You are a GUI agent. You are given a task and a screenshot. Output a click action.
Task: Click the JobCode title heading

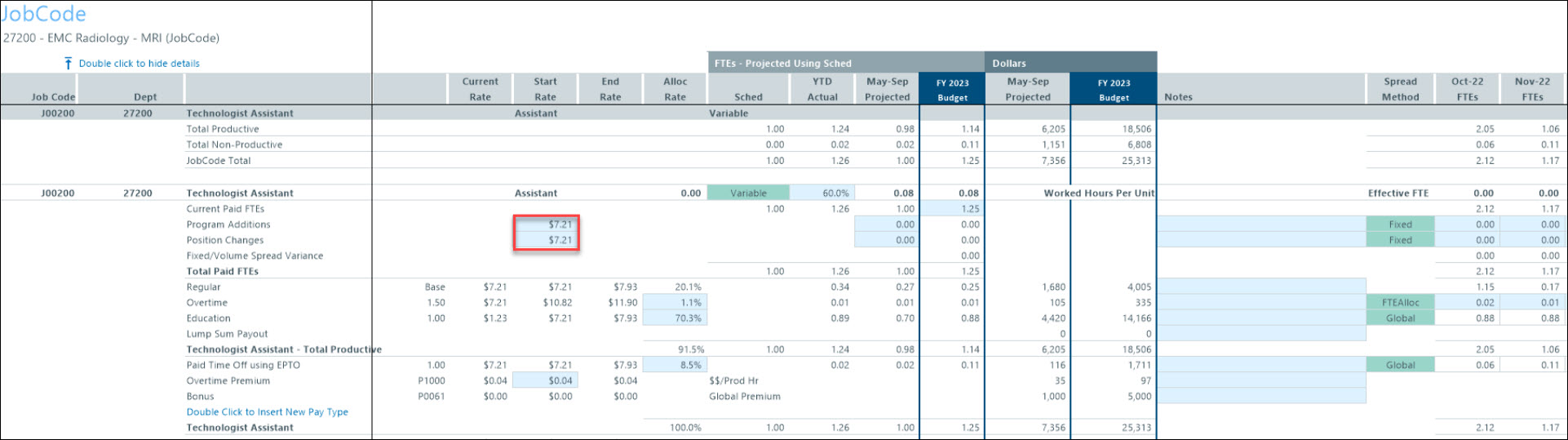coord(43,14)
